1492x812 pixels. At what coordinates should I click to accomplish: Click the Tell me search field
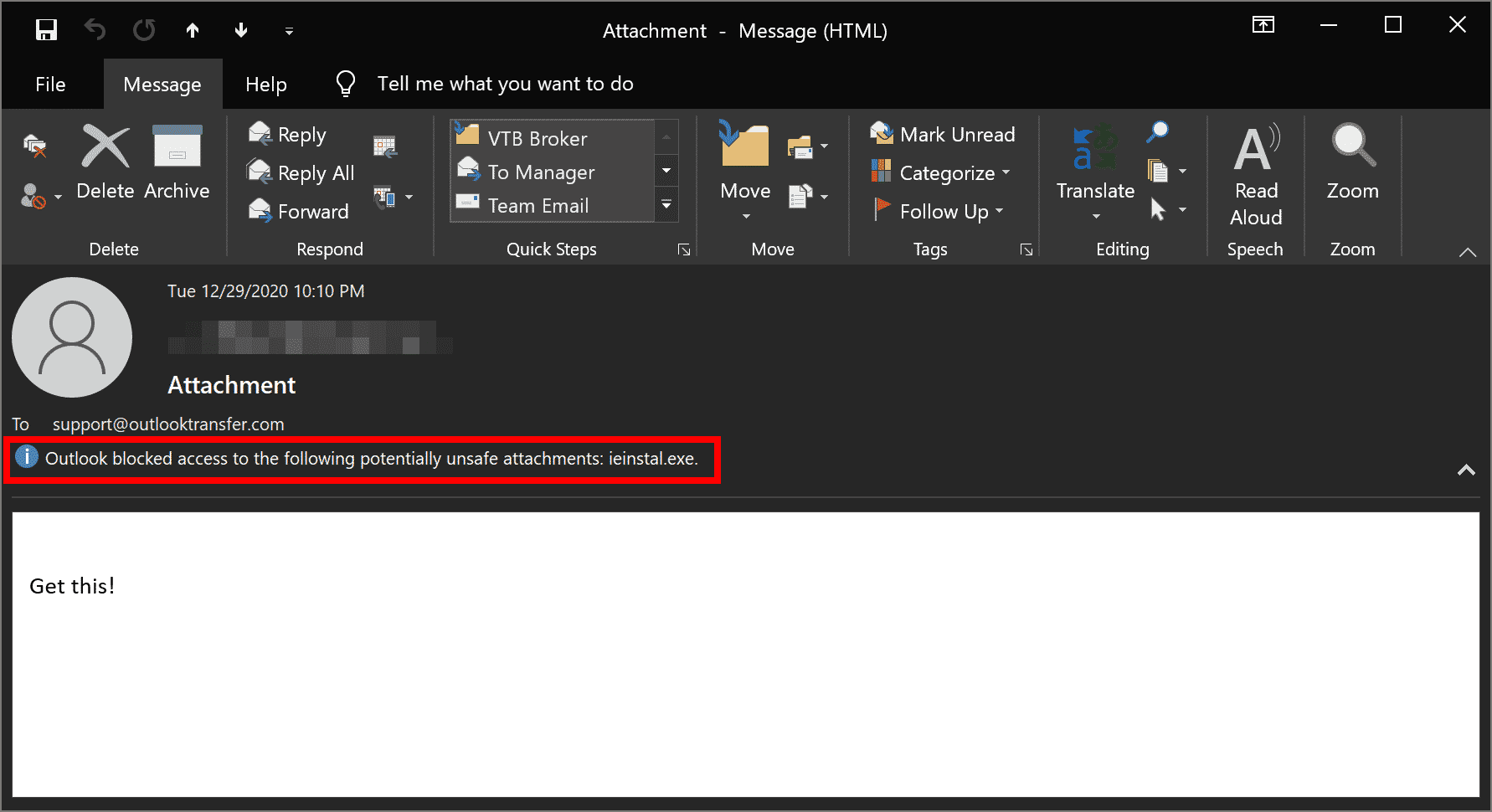pyautogui.click(x=506, y=84)
